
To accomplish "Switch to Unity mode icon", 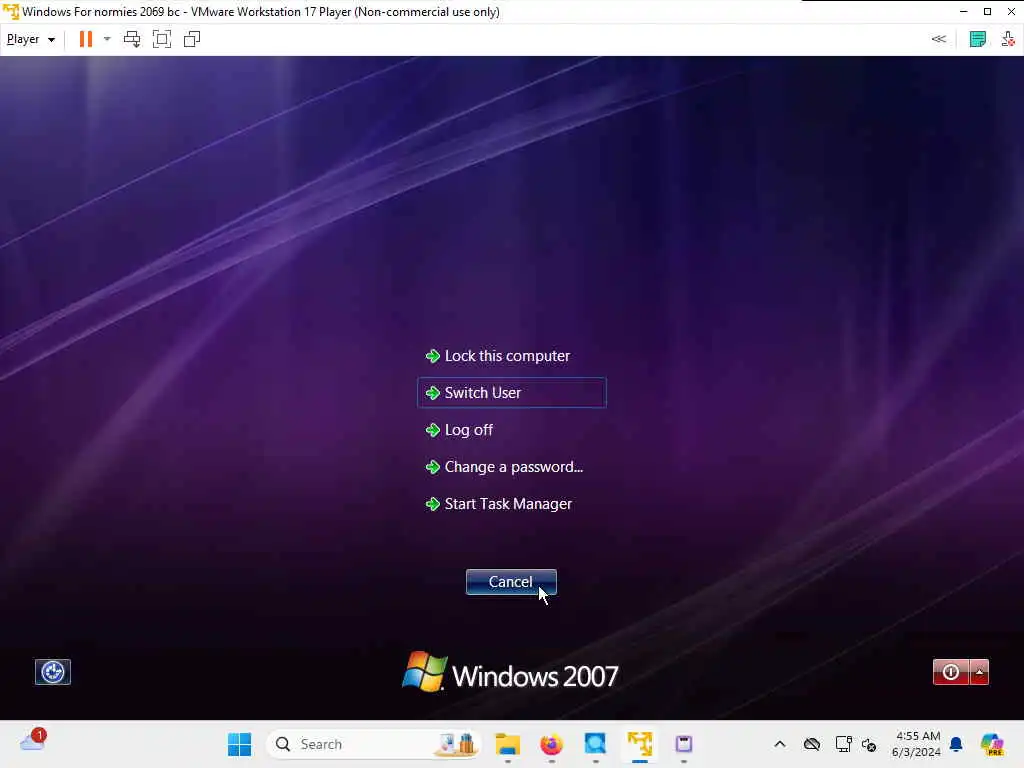I will click(x=191, y=39).
